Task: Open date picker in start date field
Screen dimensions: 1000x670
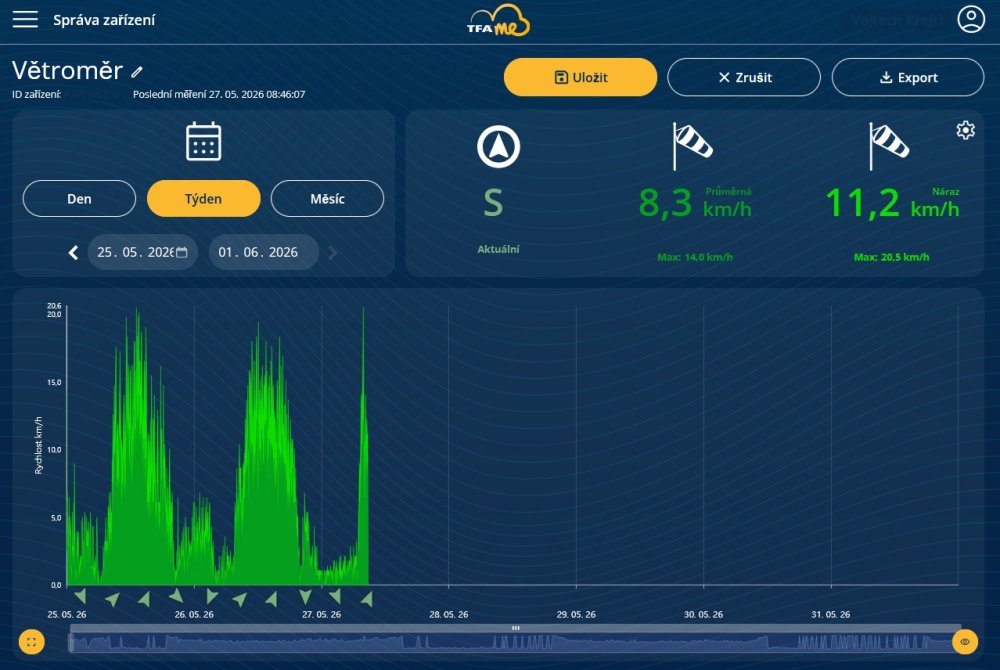Action: (182, 252)
